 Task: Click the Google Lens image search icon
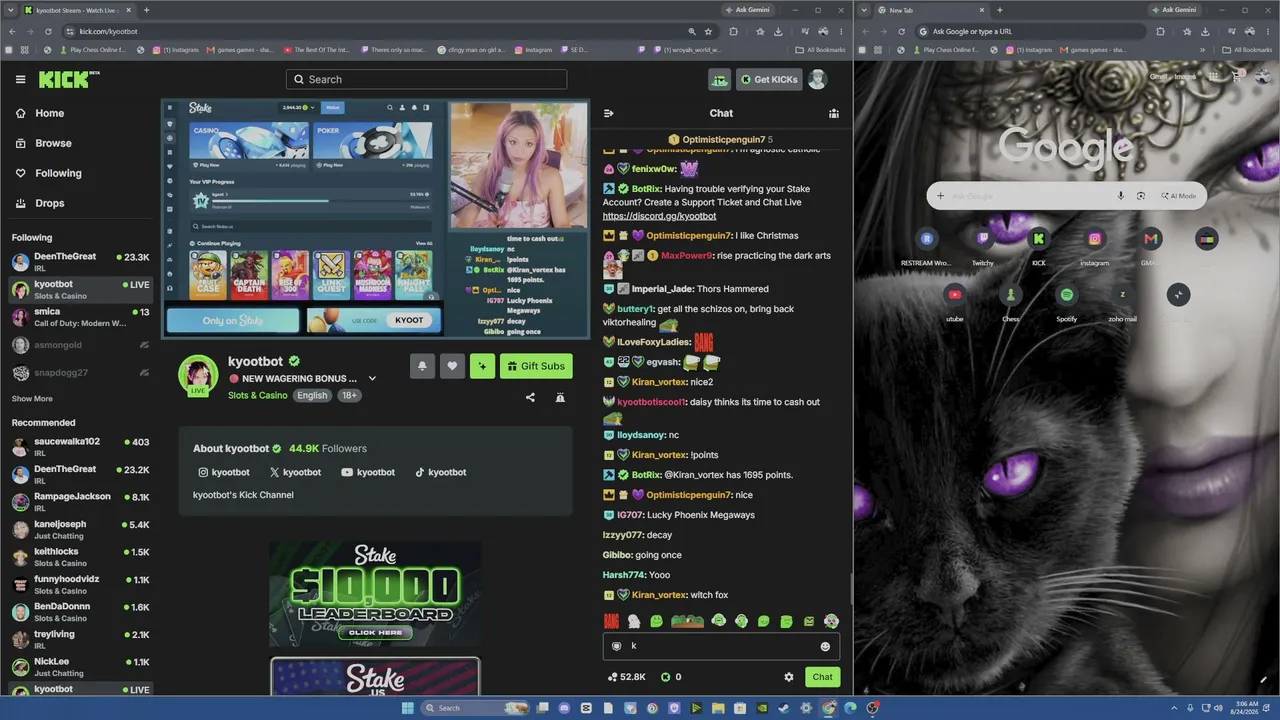1141,196
